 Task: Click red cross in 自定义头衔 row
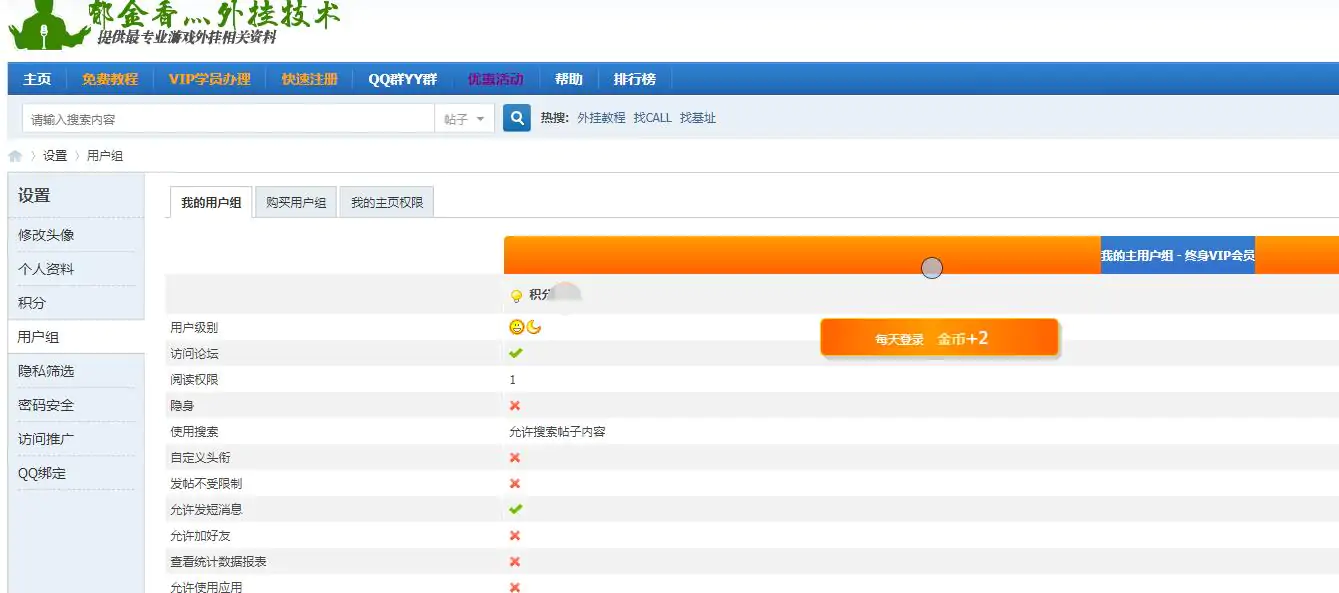[x=515, y=457]
